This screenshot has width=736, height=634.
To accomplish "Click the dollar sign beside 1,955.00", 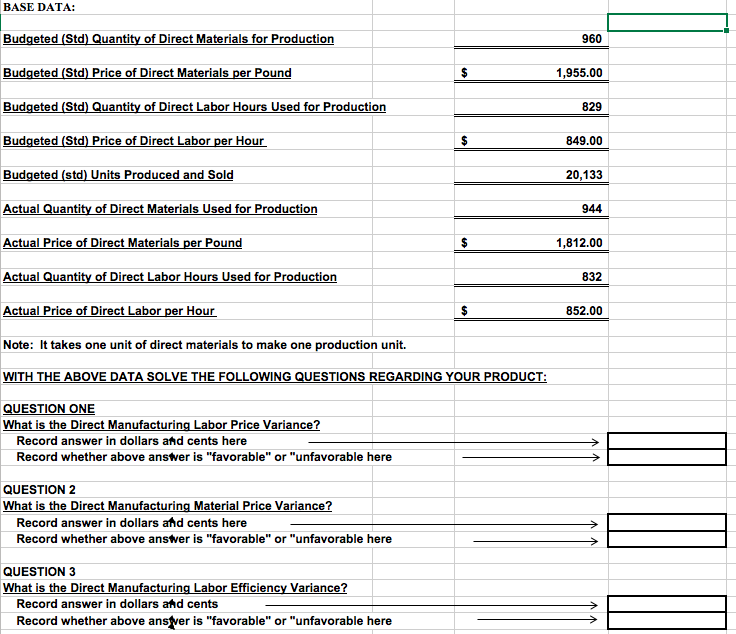I will tap(464, 73).
